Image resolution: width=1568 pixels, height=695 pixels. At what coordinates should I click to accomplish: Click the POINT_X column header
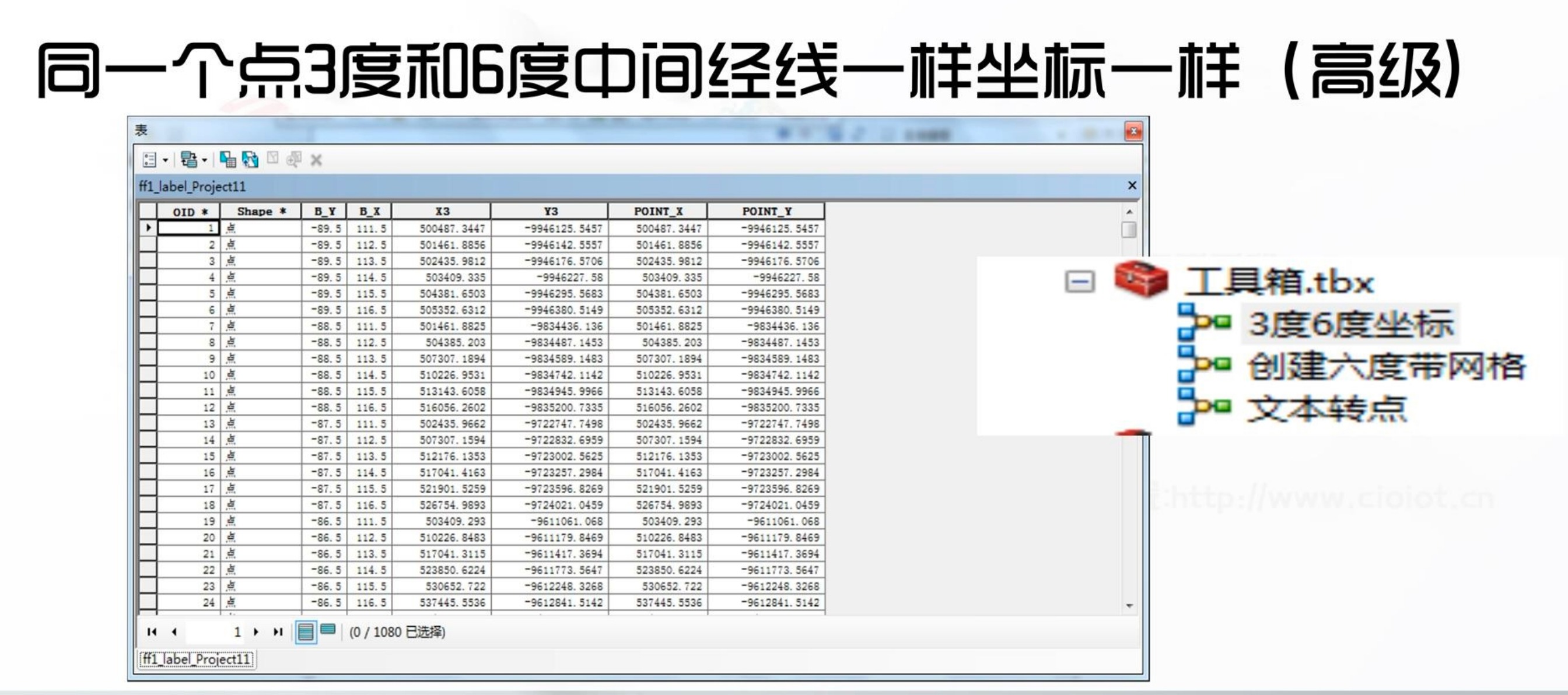658,211
